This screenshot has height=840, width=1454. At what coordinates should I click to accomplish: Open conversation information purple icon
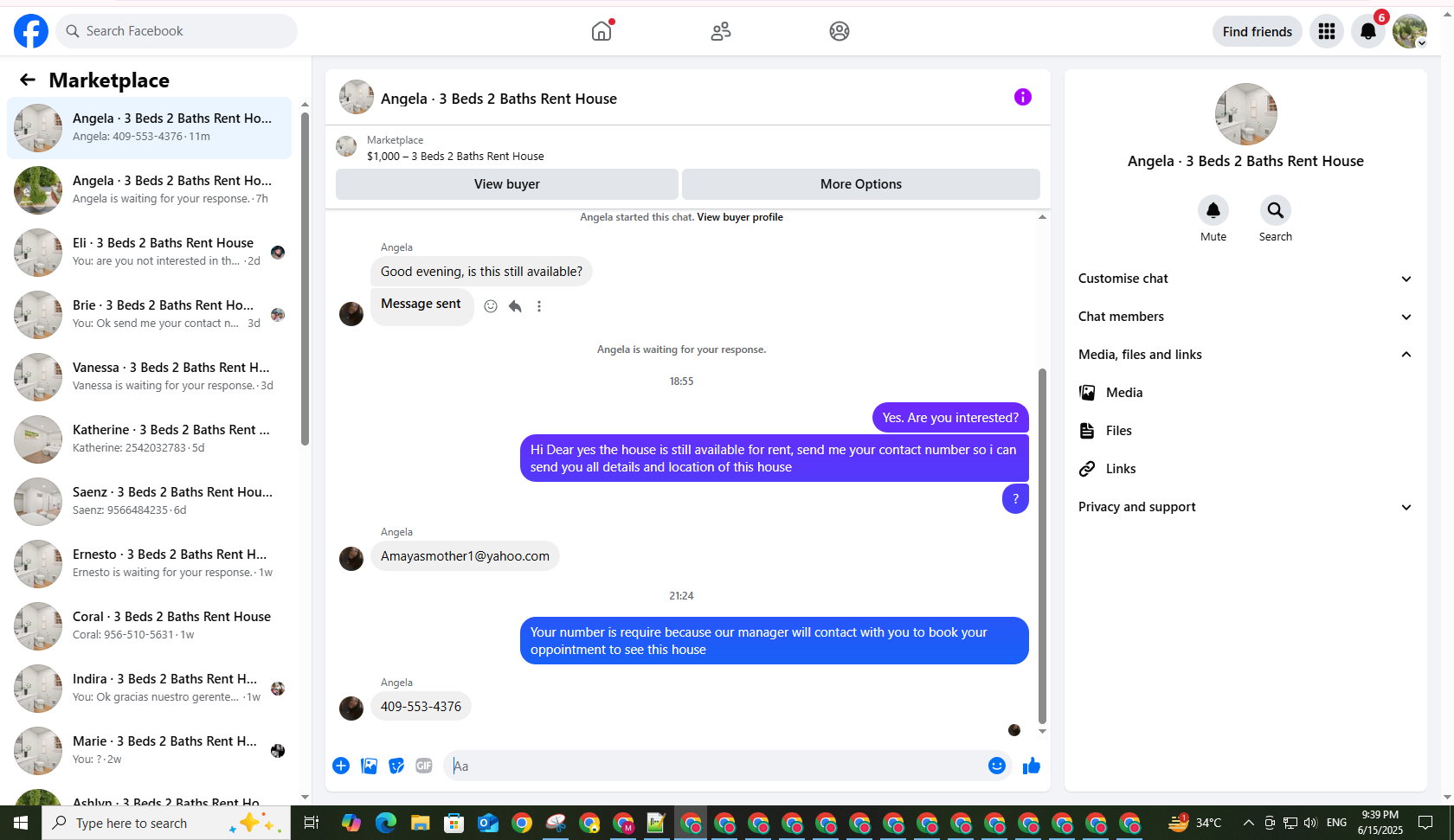(x=1023, y=97)
